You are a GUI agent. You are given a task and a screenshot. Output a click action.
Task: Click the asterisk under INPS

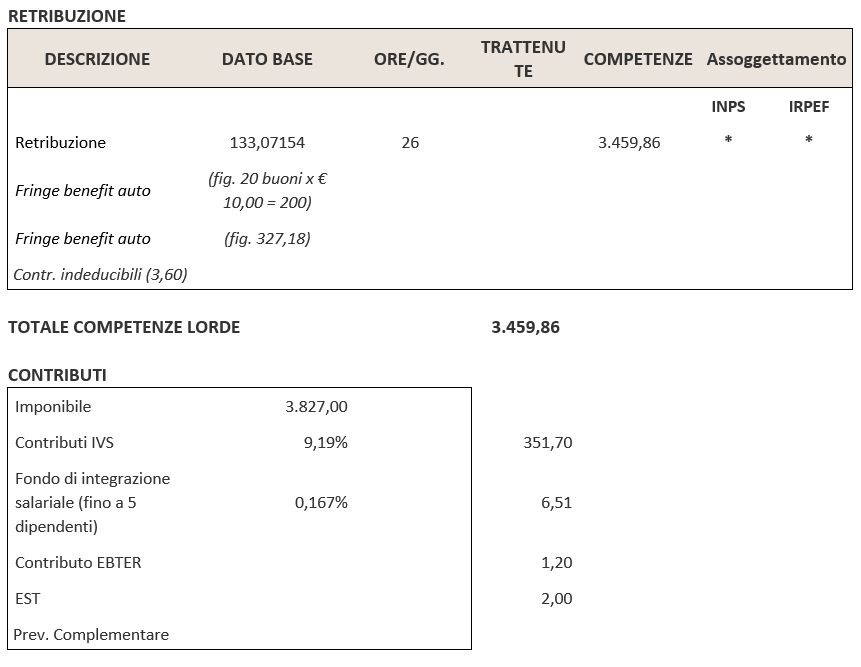click(x=728, y=141)
